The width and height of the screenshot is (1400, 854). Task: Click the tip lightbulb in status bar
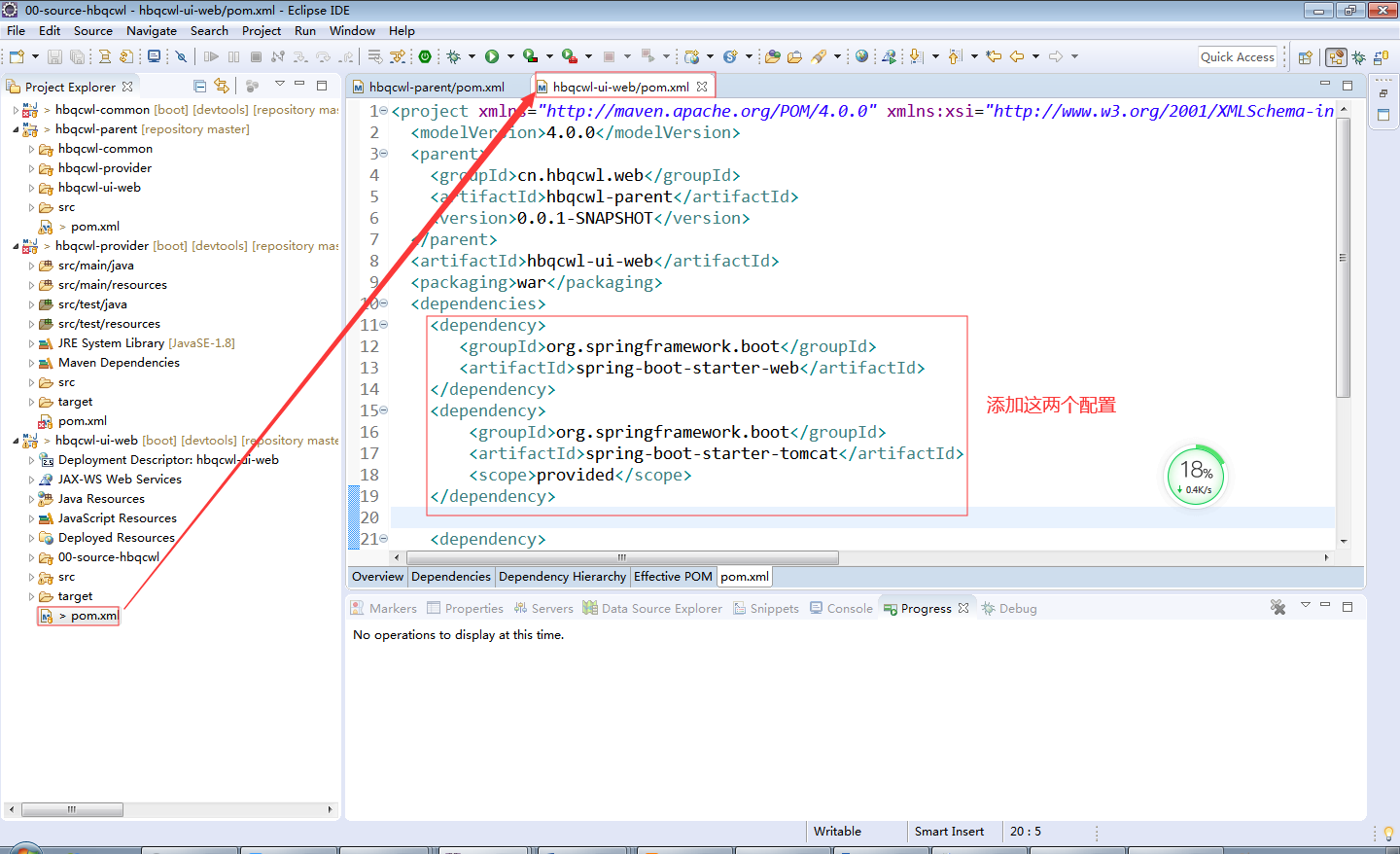pos(1388,834)
